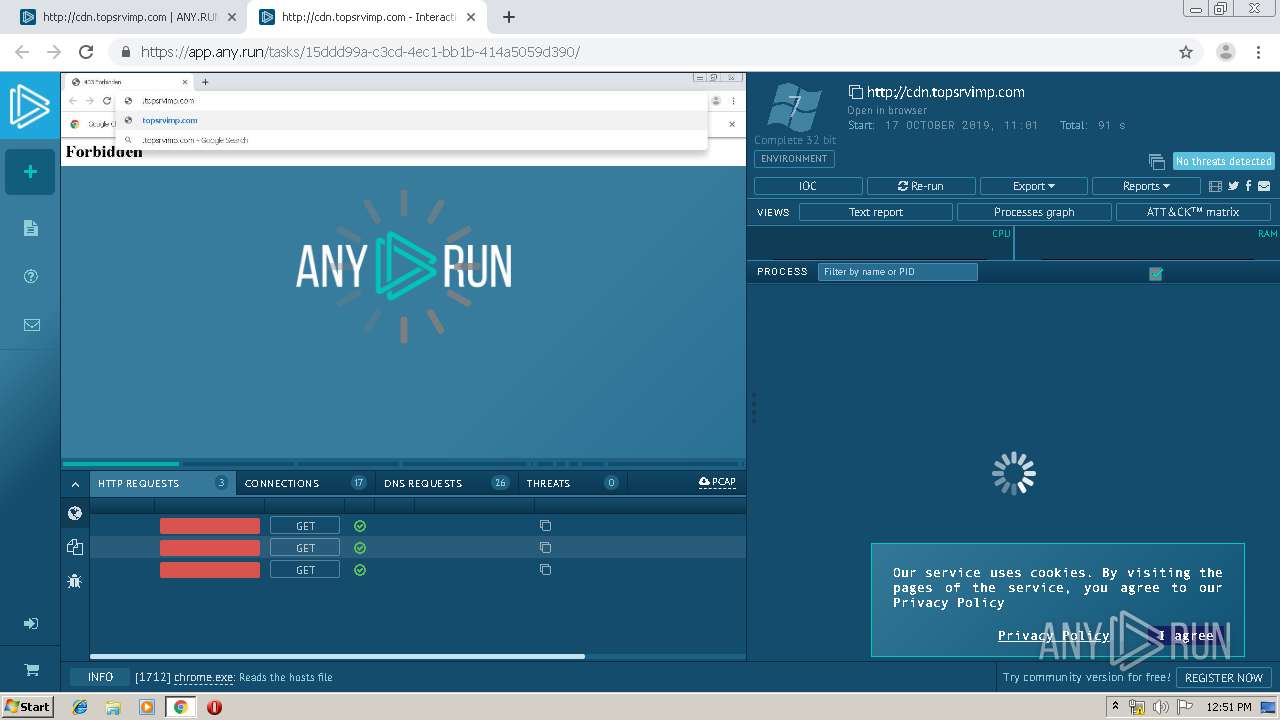Switch to DNS Requests tab
The width and height of the screenshot is (1280, 720).
coord(446,483)
